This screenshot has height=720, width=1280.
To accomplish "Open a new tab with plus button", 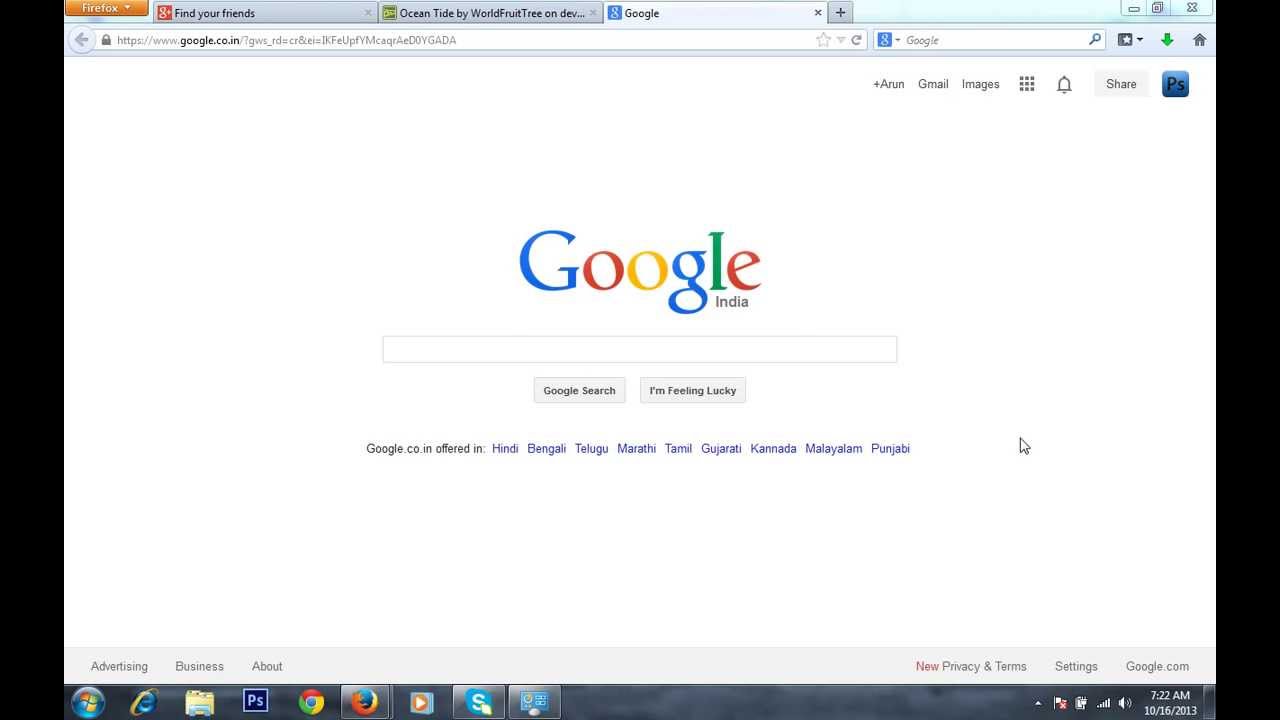I will tap(840, 13).
